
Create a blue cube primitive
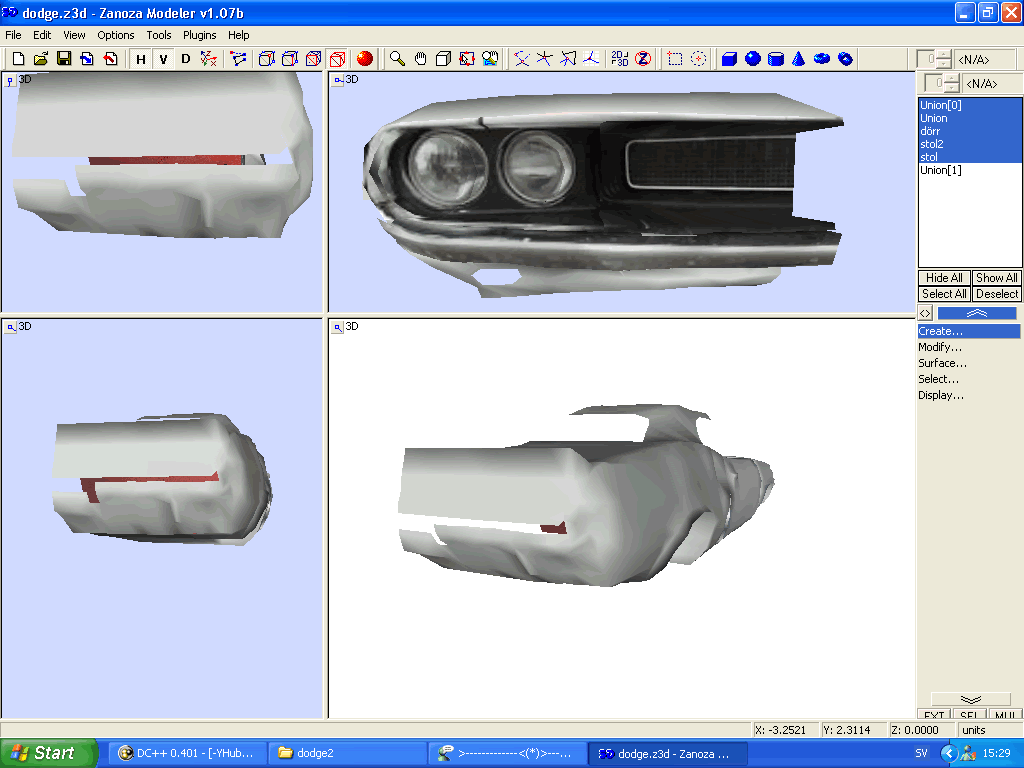[729, 59]
